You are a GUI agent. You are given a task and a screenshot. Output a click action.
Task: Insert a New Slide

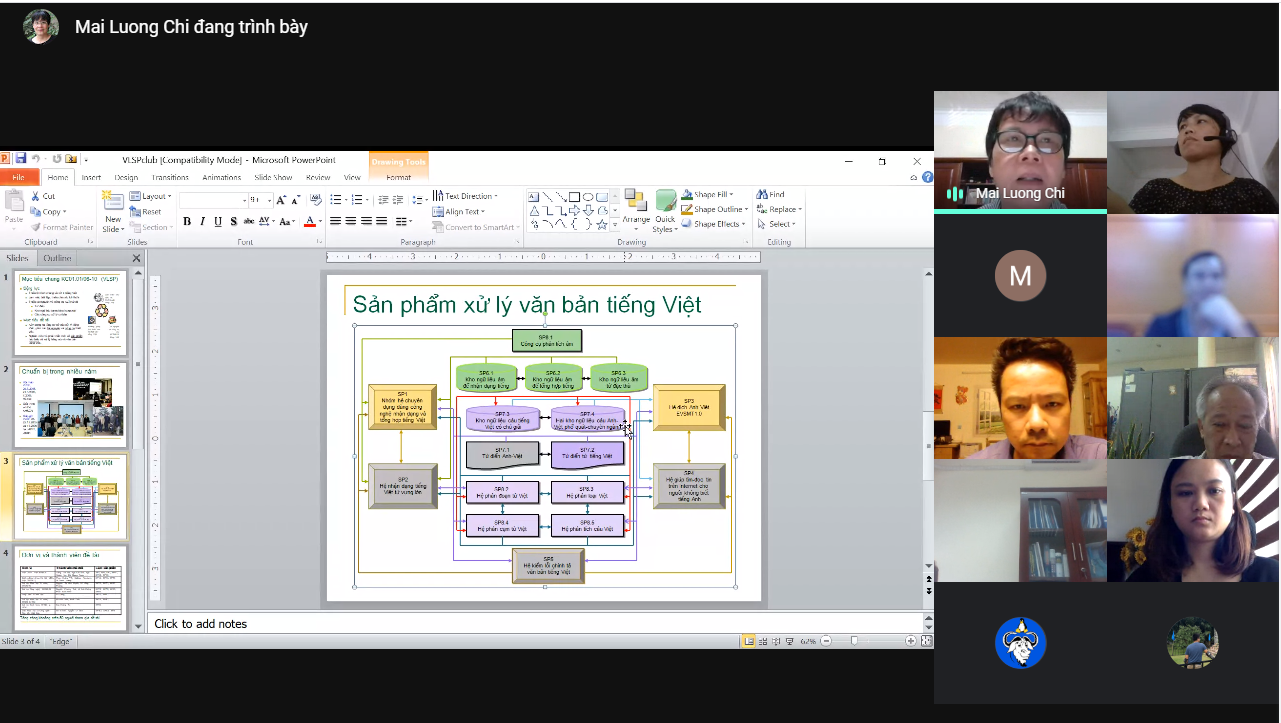[113, 214]
